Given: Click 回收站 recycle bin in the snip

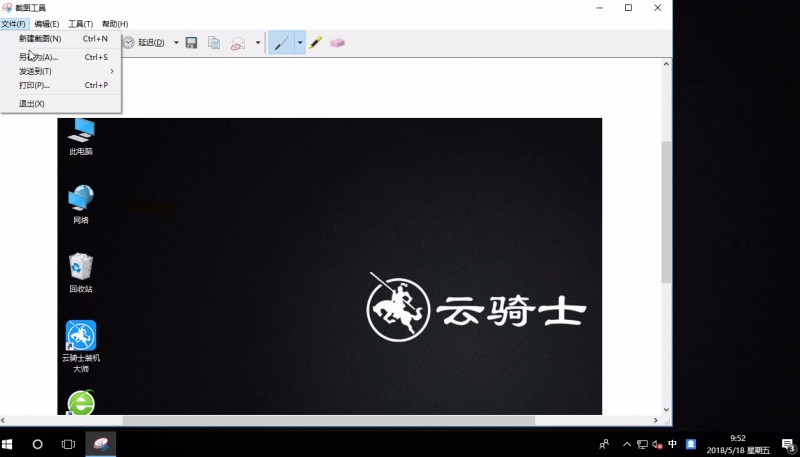Looking at the screenshot, I should tap(81, 273).
